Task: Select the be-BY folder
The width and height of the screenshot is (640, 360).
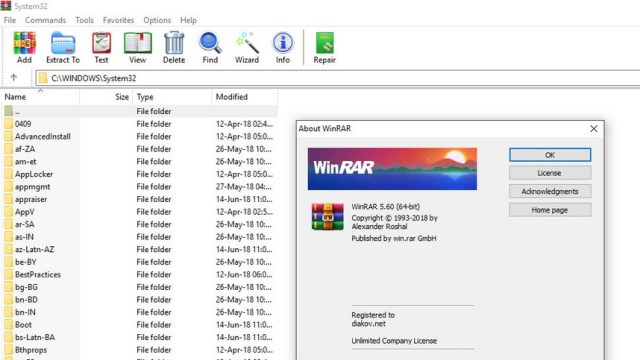Action: 25,262
